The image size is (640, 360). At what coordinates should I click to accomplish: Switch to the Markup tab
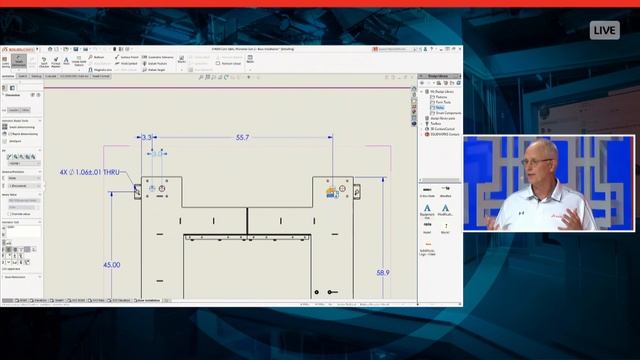click(36, 76)
